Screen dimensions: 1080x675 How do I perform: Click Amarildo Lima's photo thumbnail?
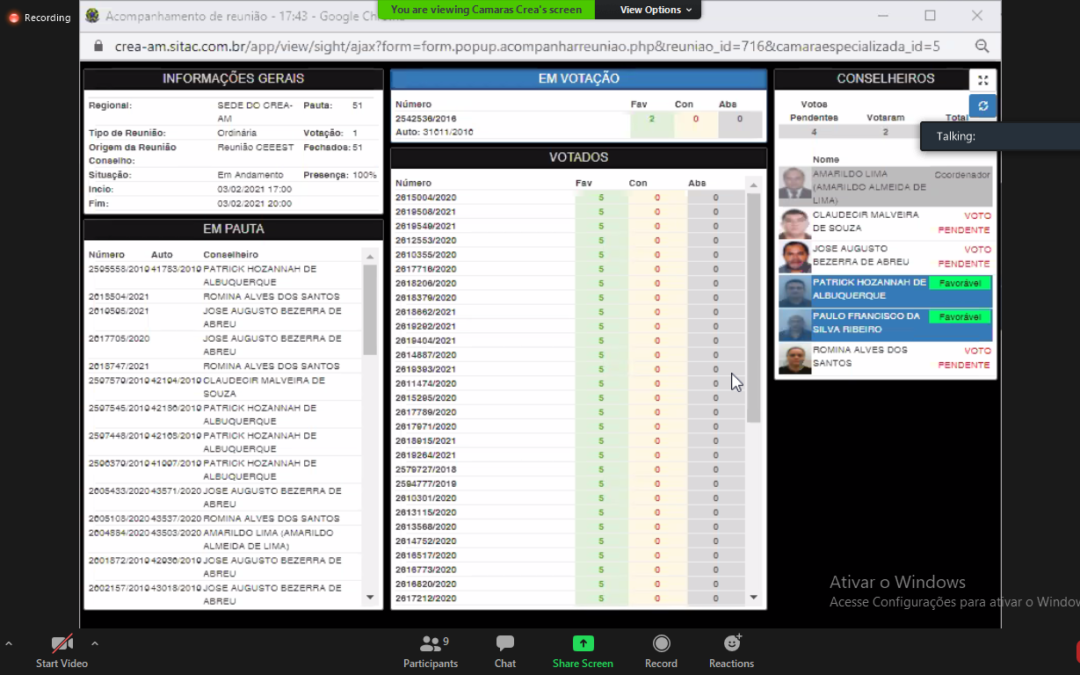click(x=795, y=185)
